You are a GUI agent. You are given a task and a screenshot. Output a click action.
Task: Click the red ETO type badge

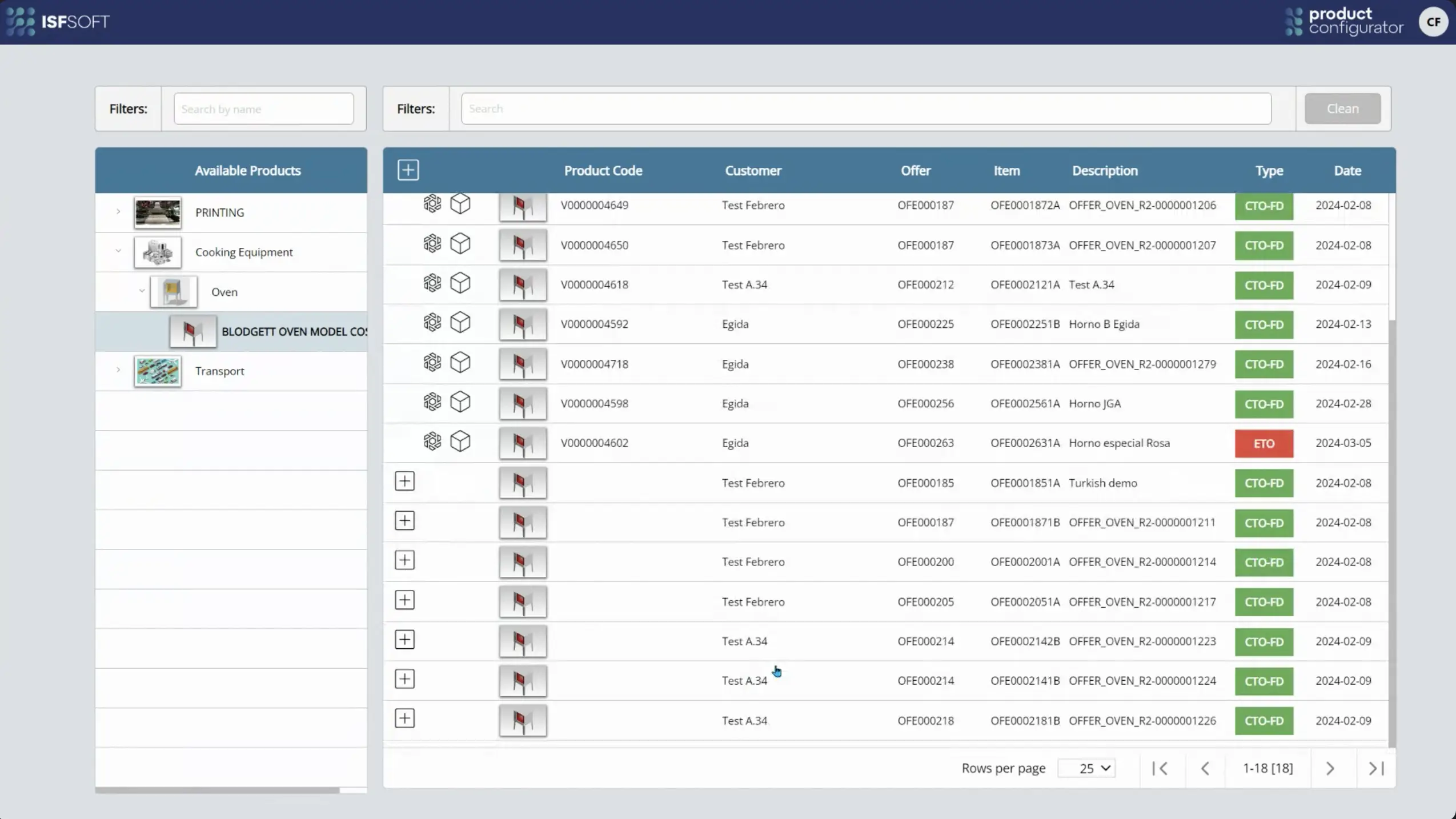(x=1264, y=443)
